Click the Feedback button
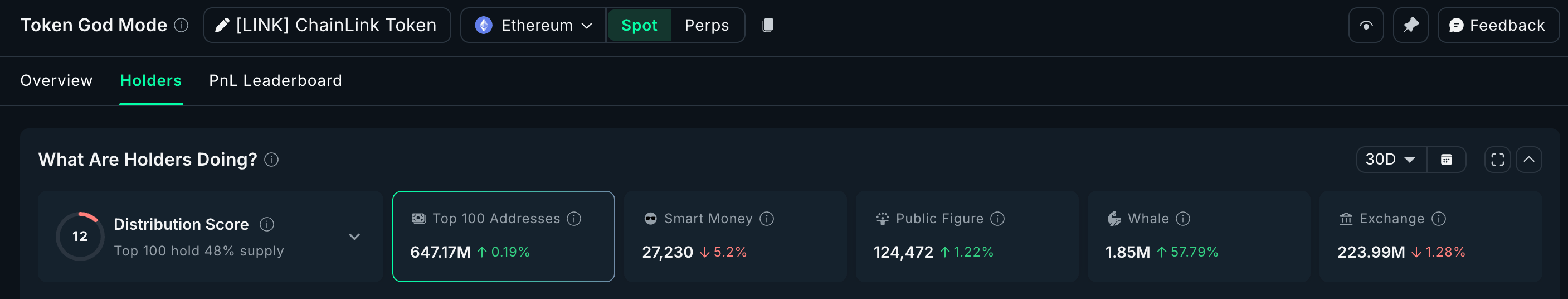This screenshot has height=299, width=1568. tap(1497, 25)
